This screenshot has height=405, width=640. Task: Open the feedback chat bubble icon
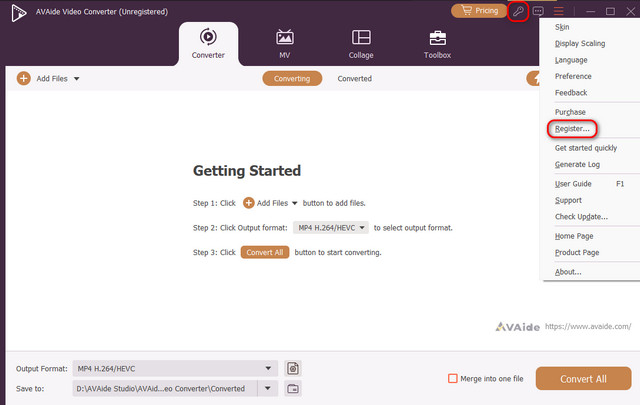538,11
